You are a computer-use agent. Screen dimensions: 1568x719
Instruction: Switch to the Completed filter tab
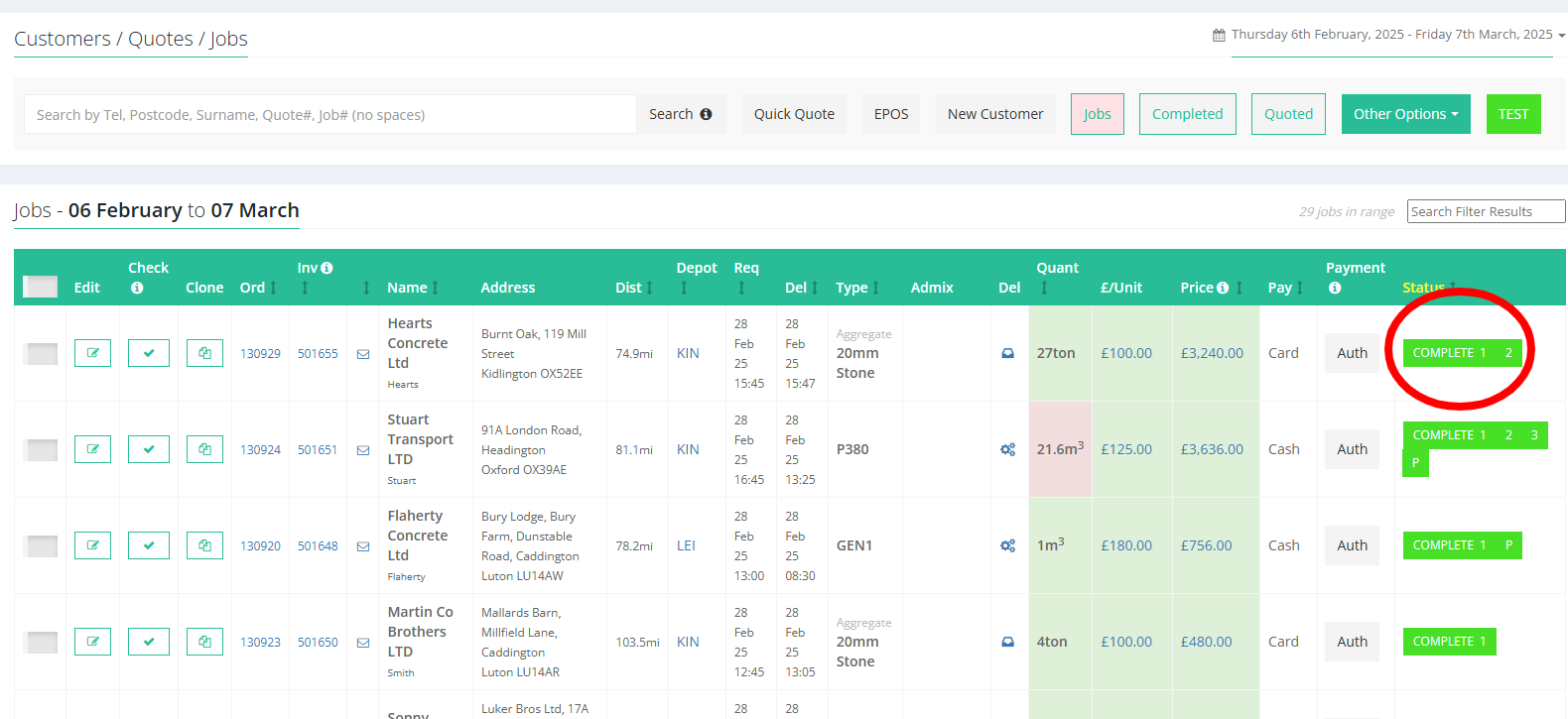coord(1187,114)
